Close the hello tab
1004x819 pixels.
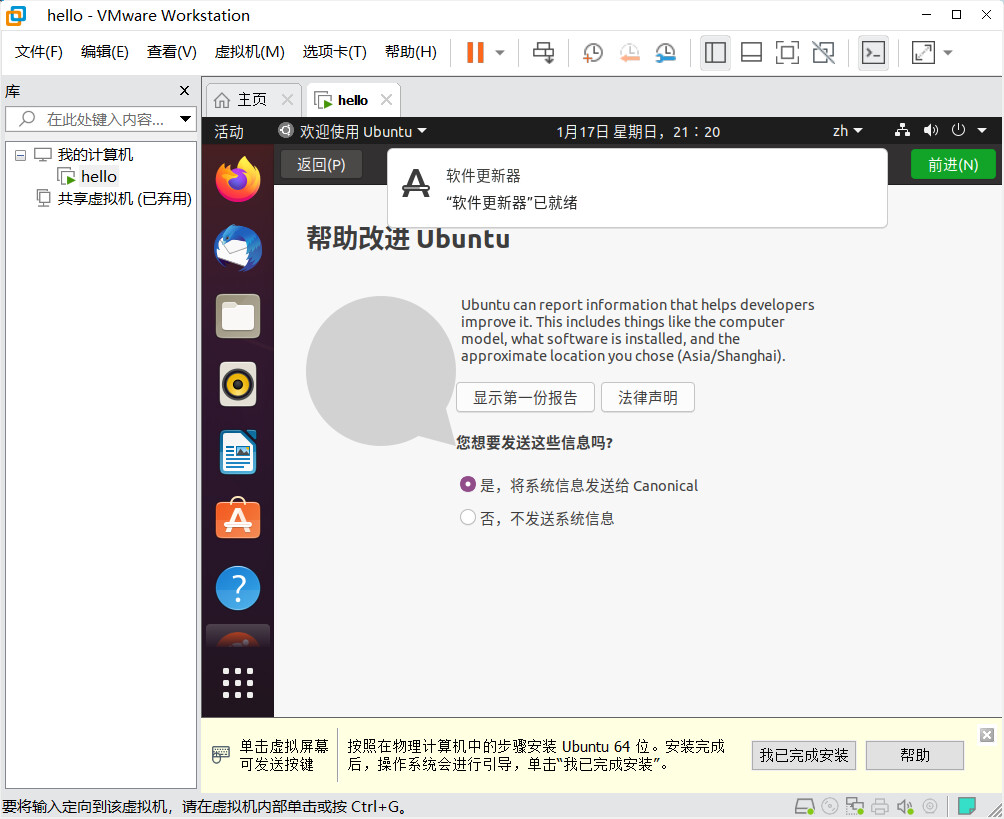[386, 100]
